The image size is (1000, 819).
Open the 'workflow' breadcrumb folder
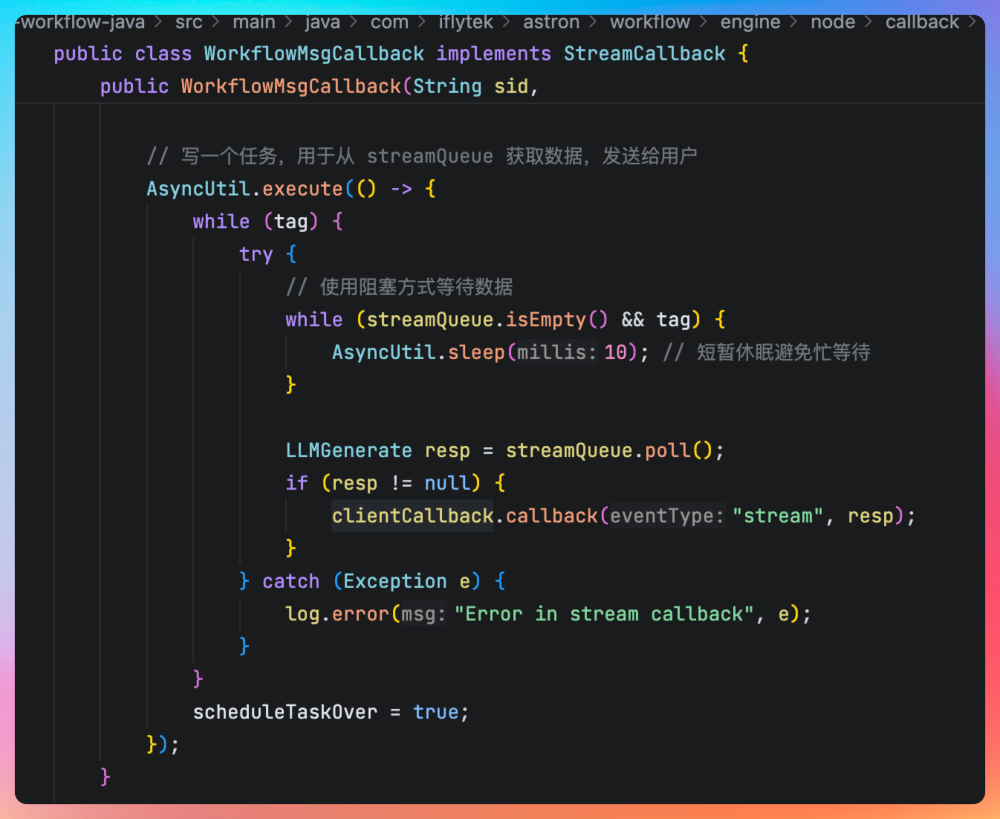(650, 22)
